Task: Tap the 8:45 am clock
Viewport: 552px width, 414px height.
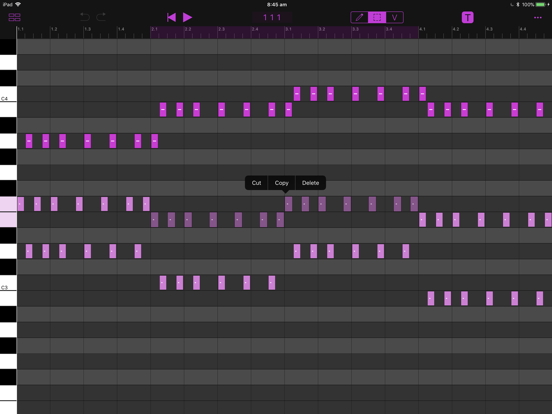Action: click(x=277, y=5)
